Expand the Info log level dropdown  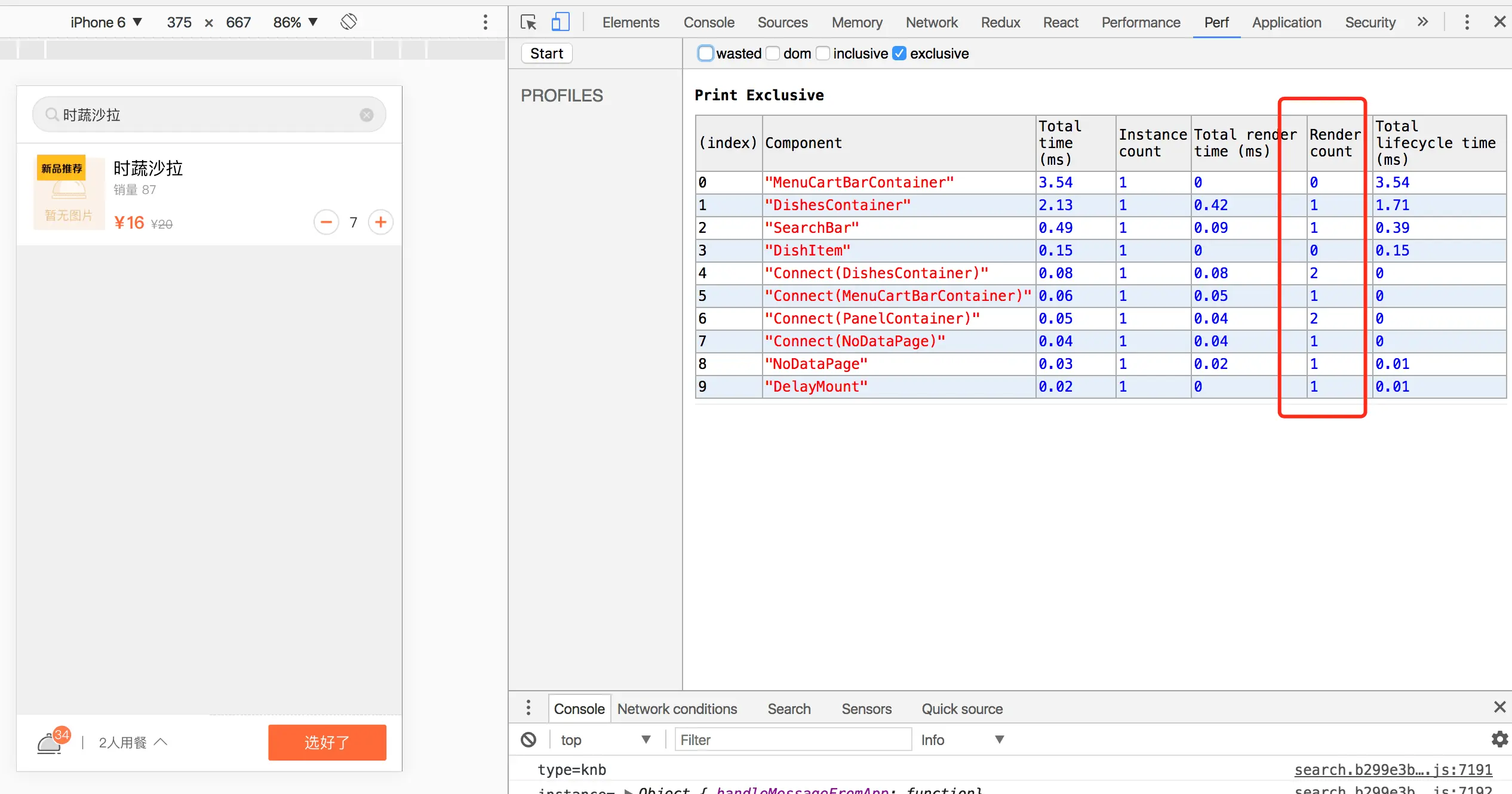click(x=962, y=740)
